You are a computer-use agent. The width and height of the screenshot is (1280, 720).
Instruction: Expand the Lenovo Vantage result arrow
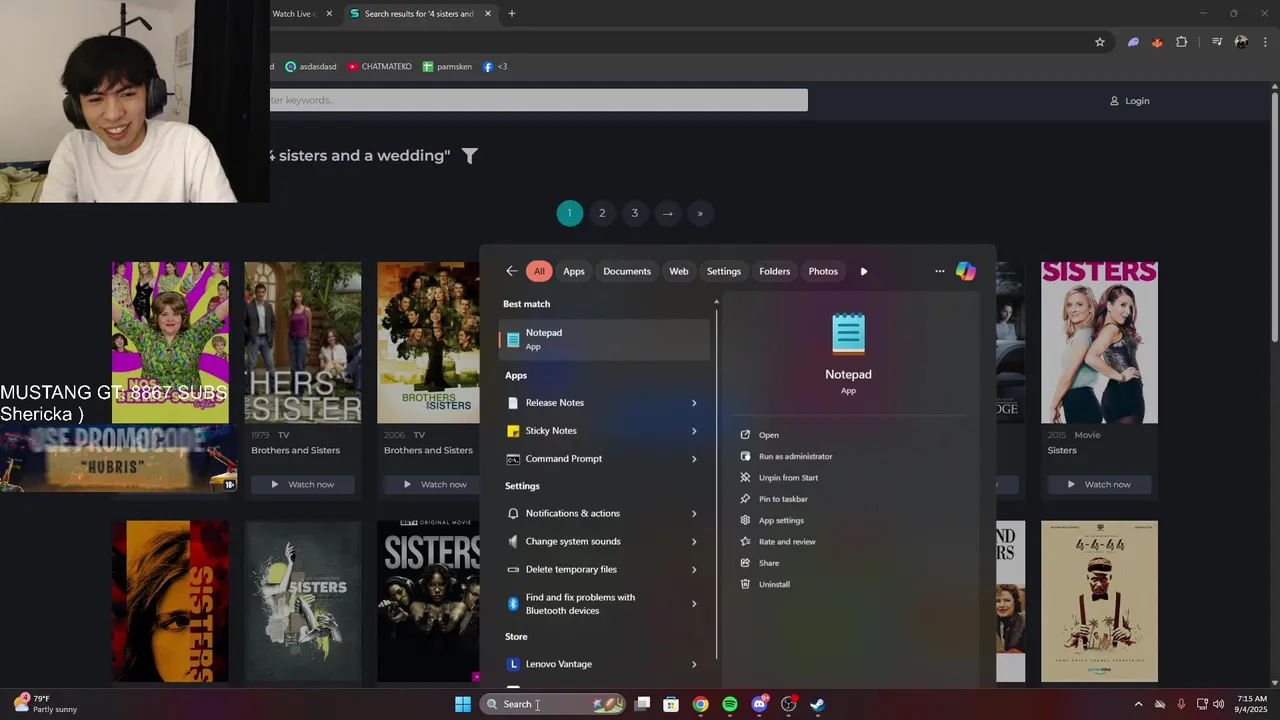[x=694, y=664]
